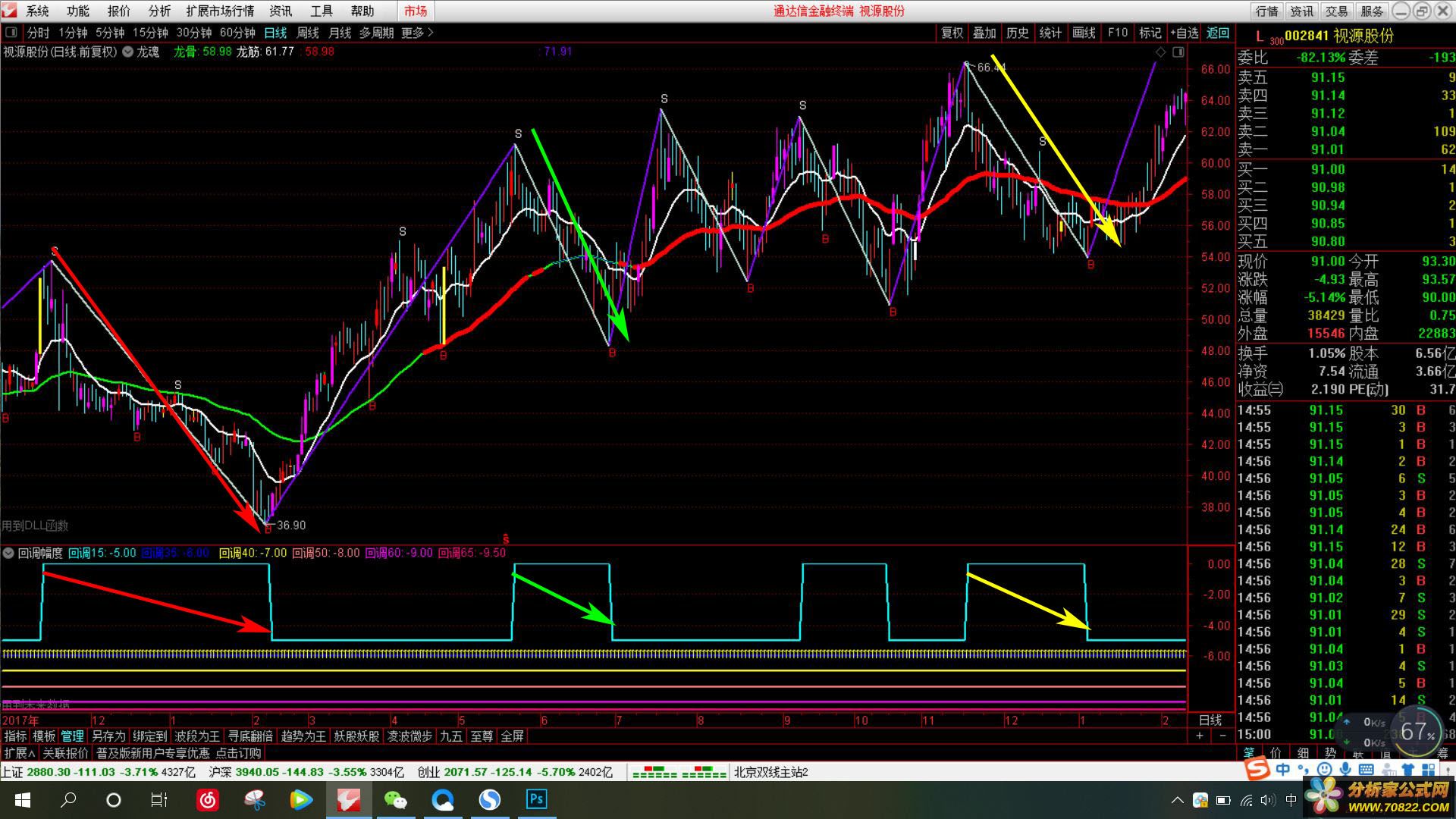1456x819 pixels.
Task: Open the 系统 menu
Action: (x=37, y=11)
